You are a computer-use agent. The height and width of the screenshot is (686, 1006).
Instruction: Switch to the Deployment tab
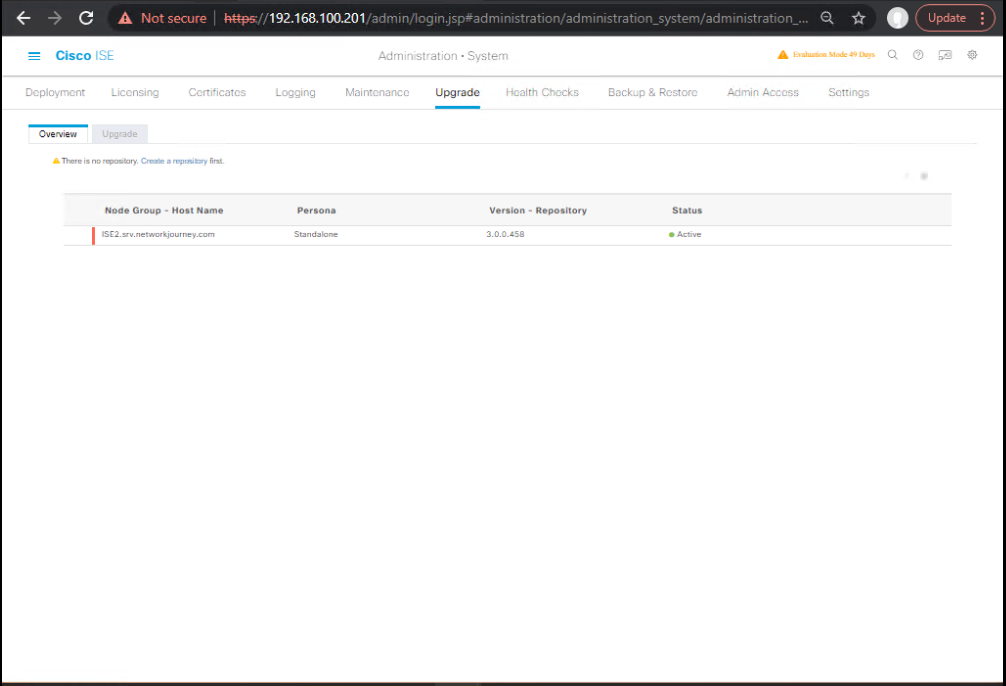point(55,92)
